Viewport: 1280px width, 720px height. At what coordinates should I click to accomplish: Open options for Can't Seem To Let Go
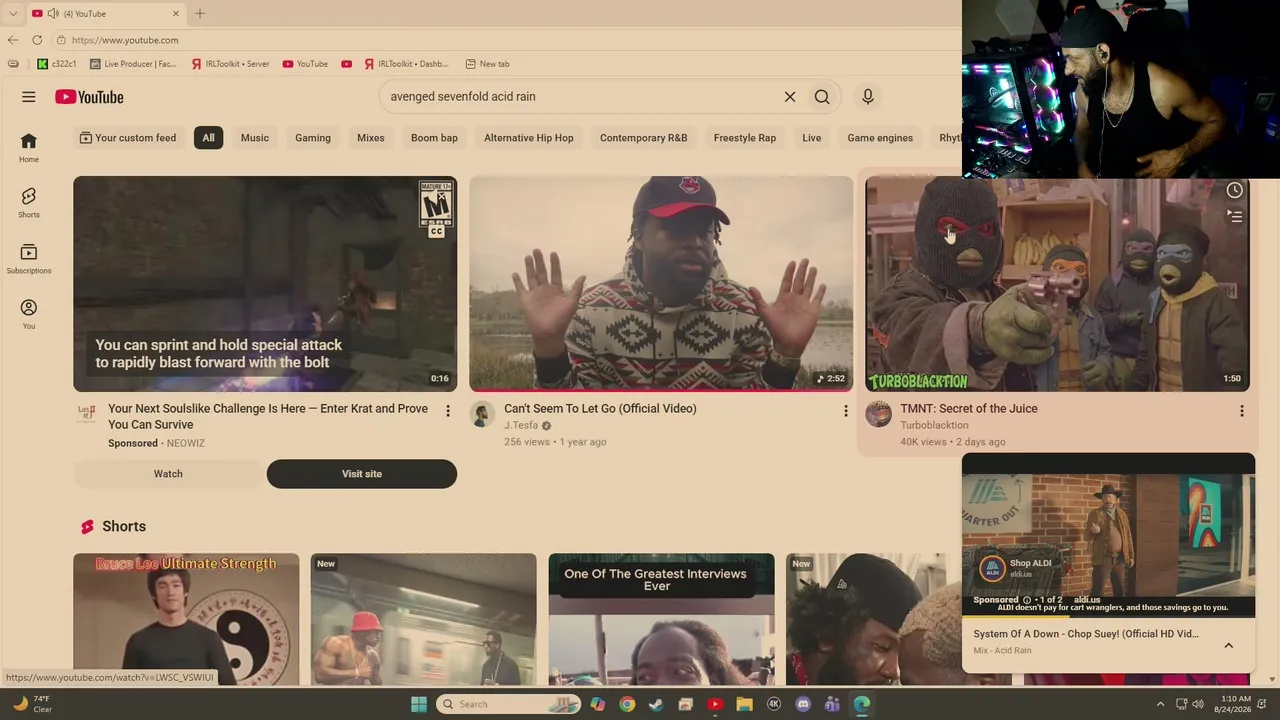pyautogui.click(x=845, y=411)
